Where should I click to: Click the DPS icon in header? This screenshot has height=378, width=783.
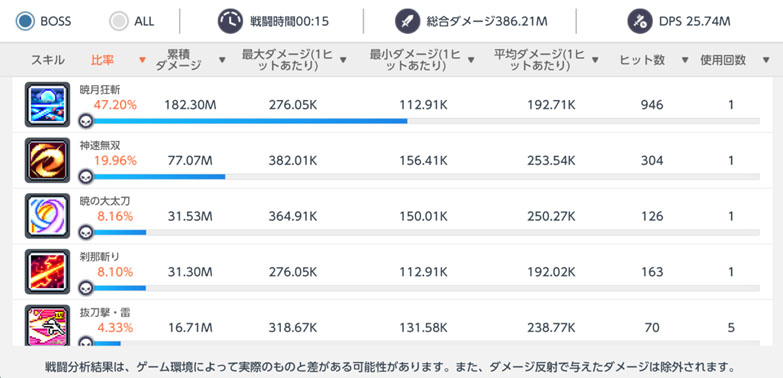(640, 21)
